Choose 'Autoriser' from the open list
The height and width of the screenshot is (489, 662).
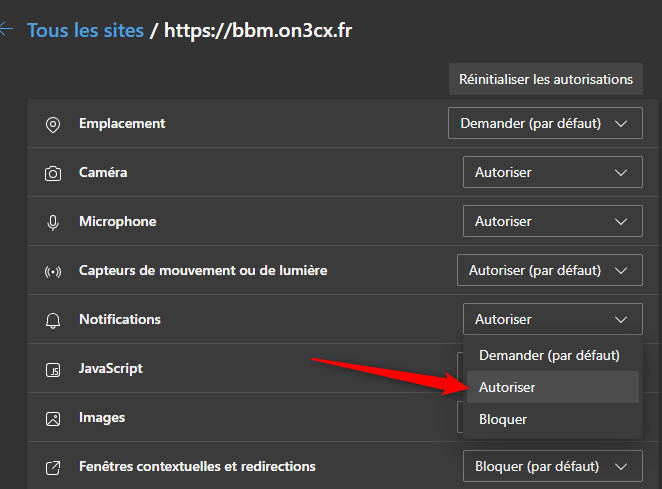pyautogui.click(x=549, y=387)
